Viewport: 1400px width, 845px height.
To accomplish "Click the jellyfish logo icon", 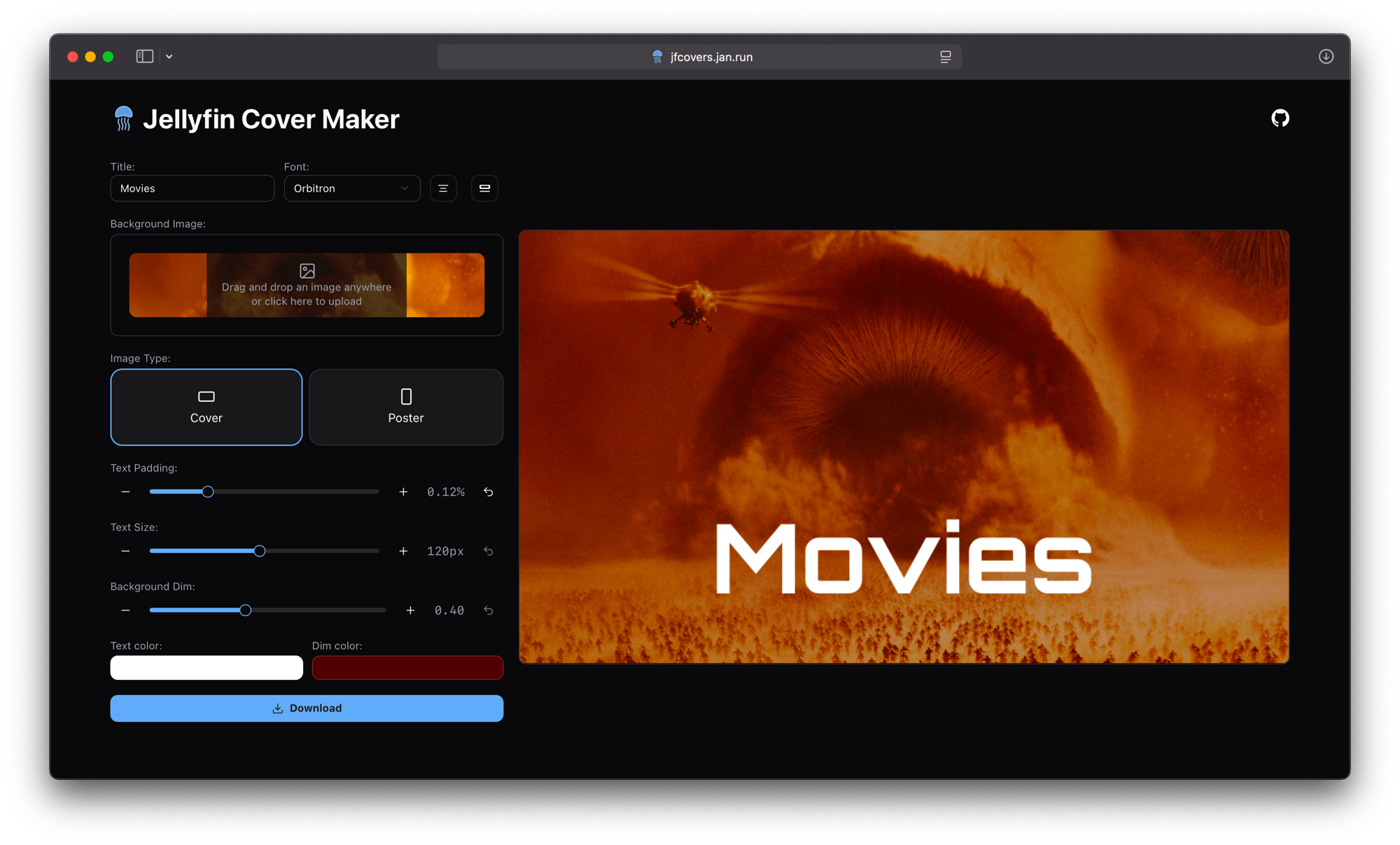I will pyautogui.click(x=123, y=118).
